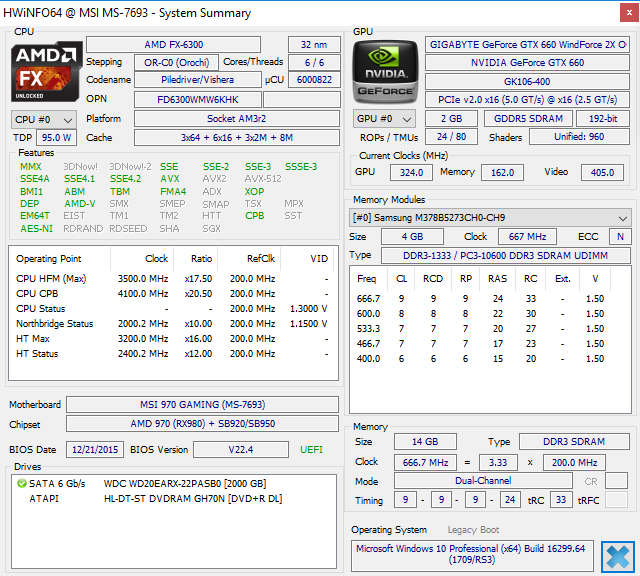
Task: Select the GPU clock 324.0 value
Action: point(411,173)
